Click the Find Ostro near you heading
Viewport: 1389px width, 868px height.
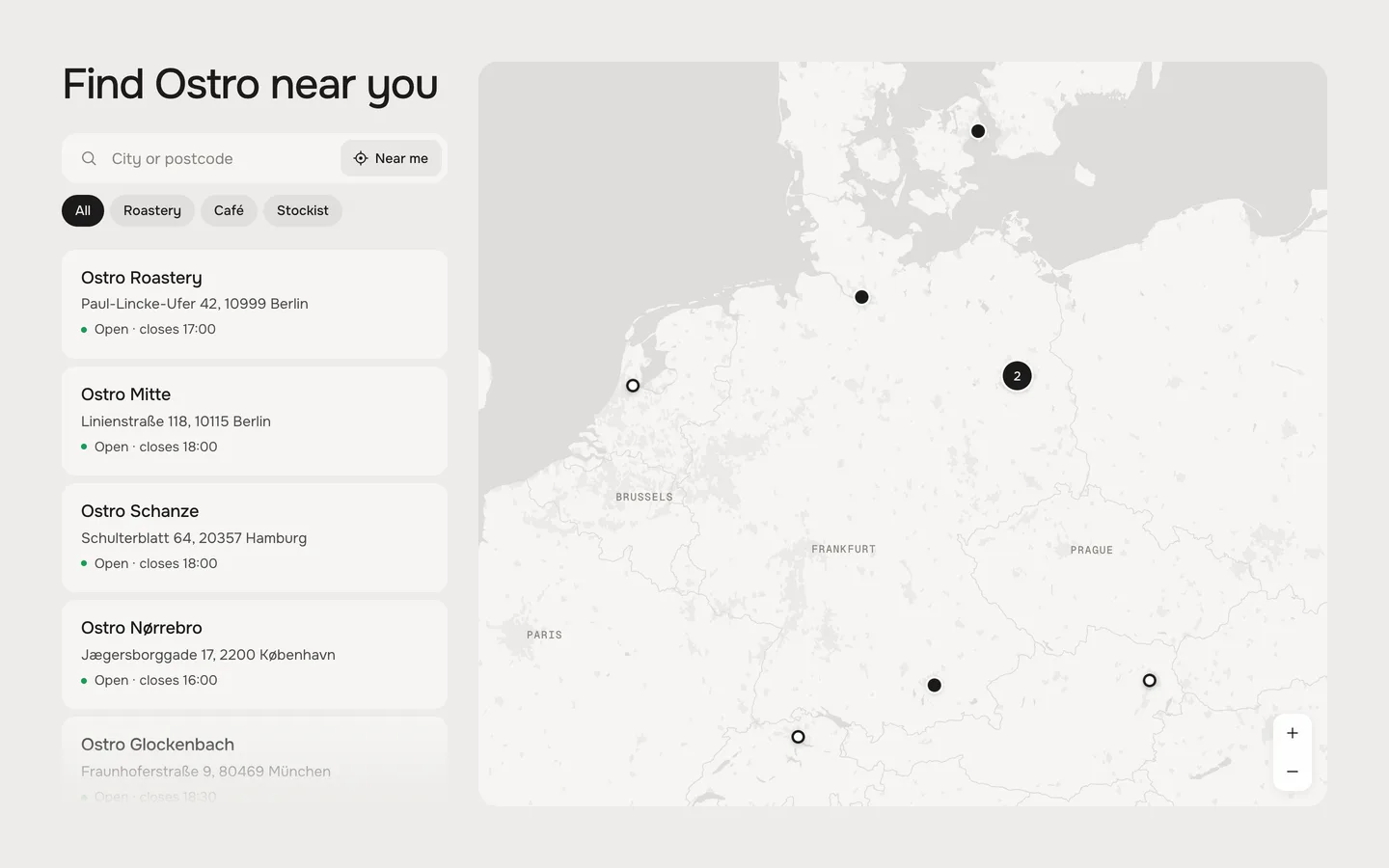pos(250,85)
